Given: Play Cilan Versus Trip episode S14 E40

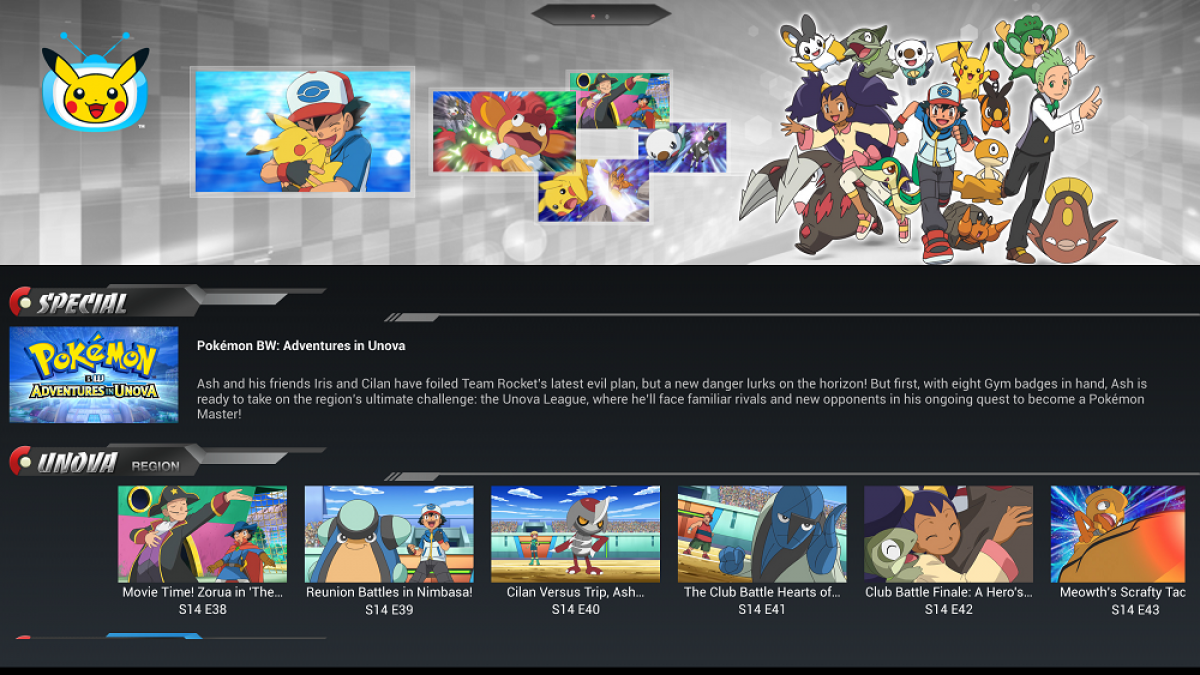Looking at the screenshot, I should pos(575,534).
